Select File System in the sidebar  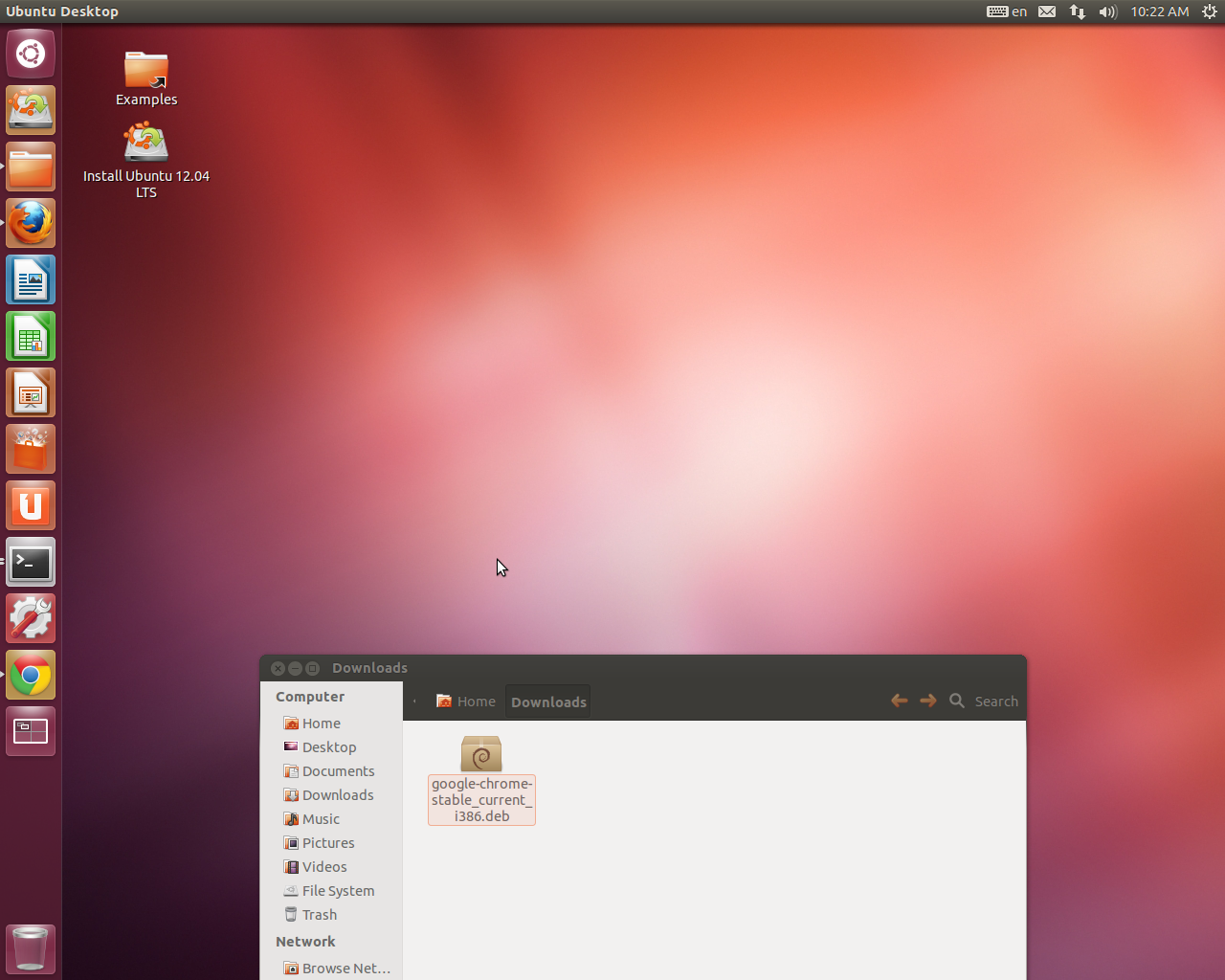point(331,891)
